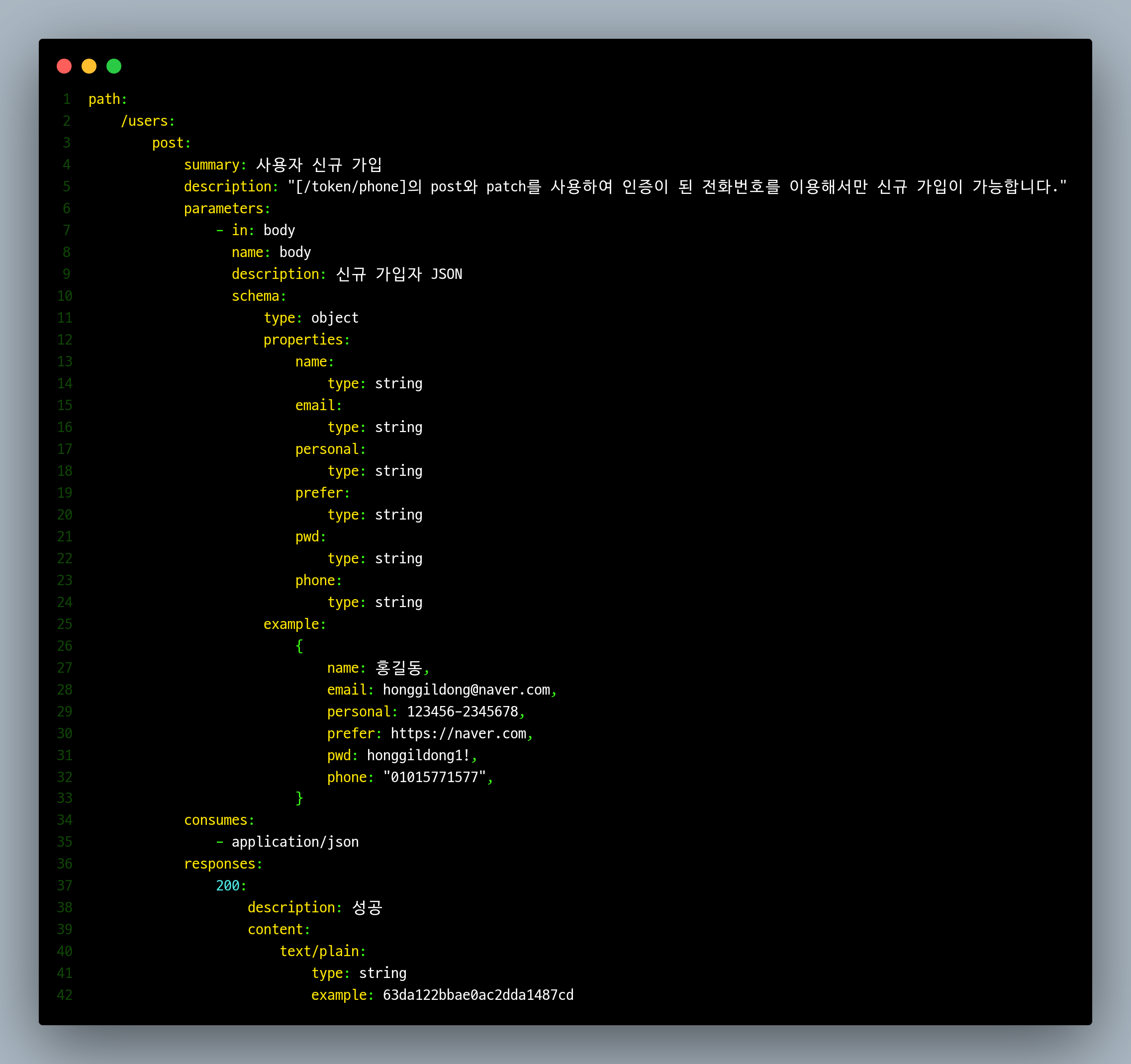Screen dimensions: 1131x1064
Task: Click the phone number "01015771577"
Action: coord(435,778)
